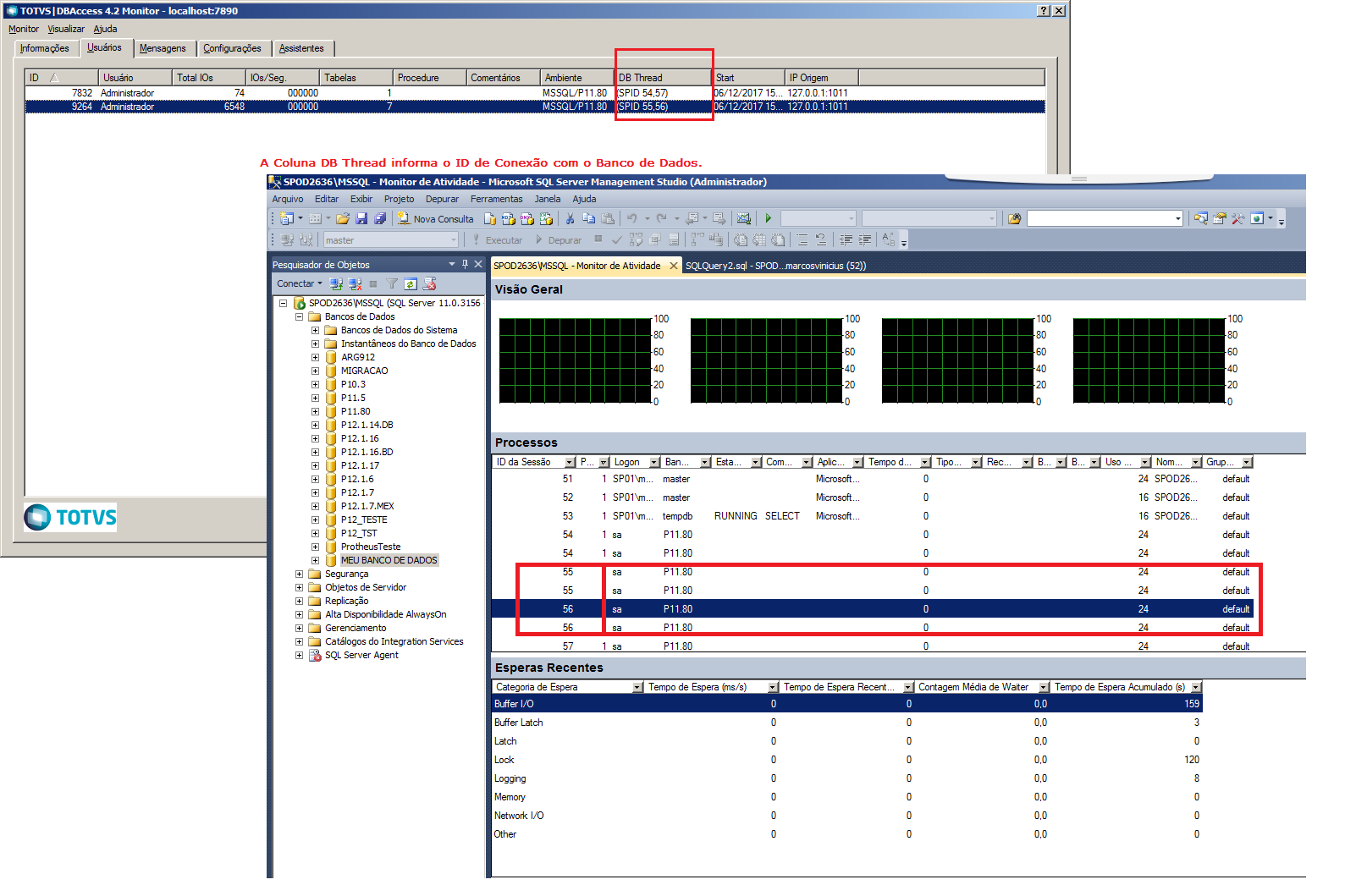Click the web browser window toolbar icon
Screen dimensions: 1345x896
point(1257,218)
